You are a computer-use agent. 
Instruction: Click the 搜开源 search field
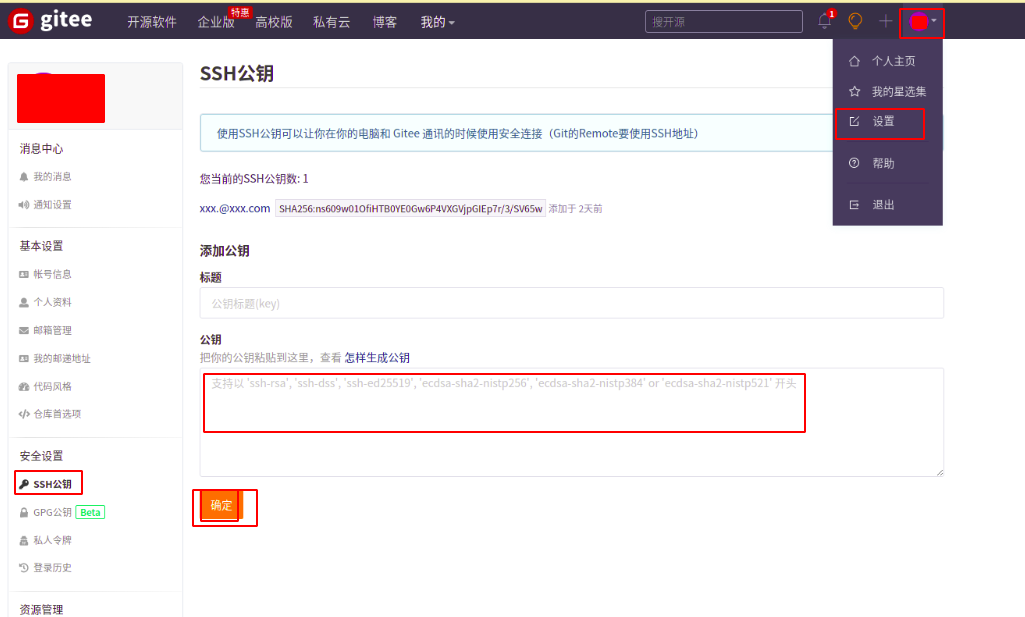pyautogui.click(x=722, y=20)
